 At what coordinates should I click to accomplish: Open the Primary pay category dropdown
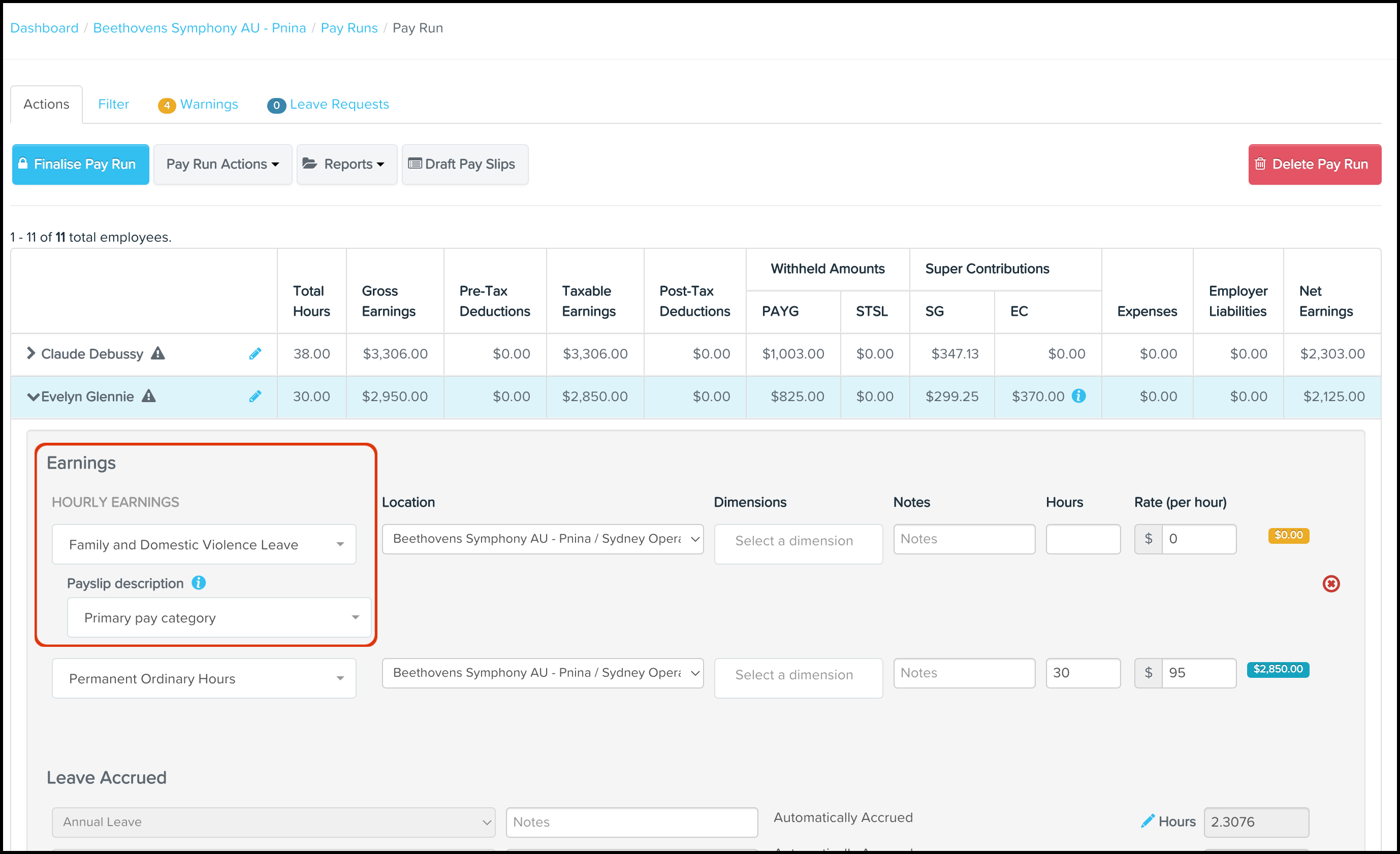219,617
